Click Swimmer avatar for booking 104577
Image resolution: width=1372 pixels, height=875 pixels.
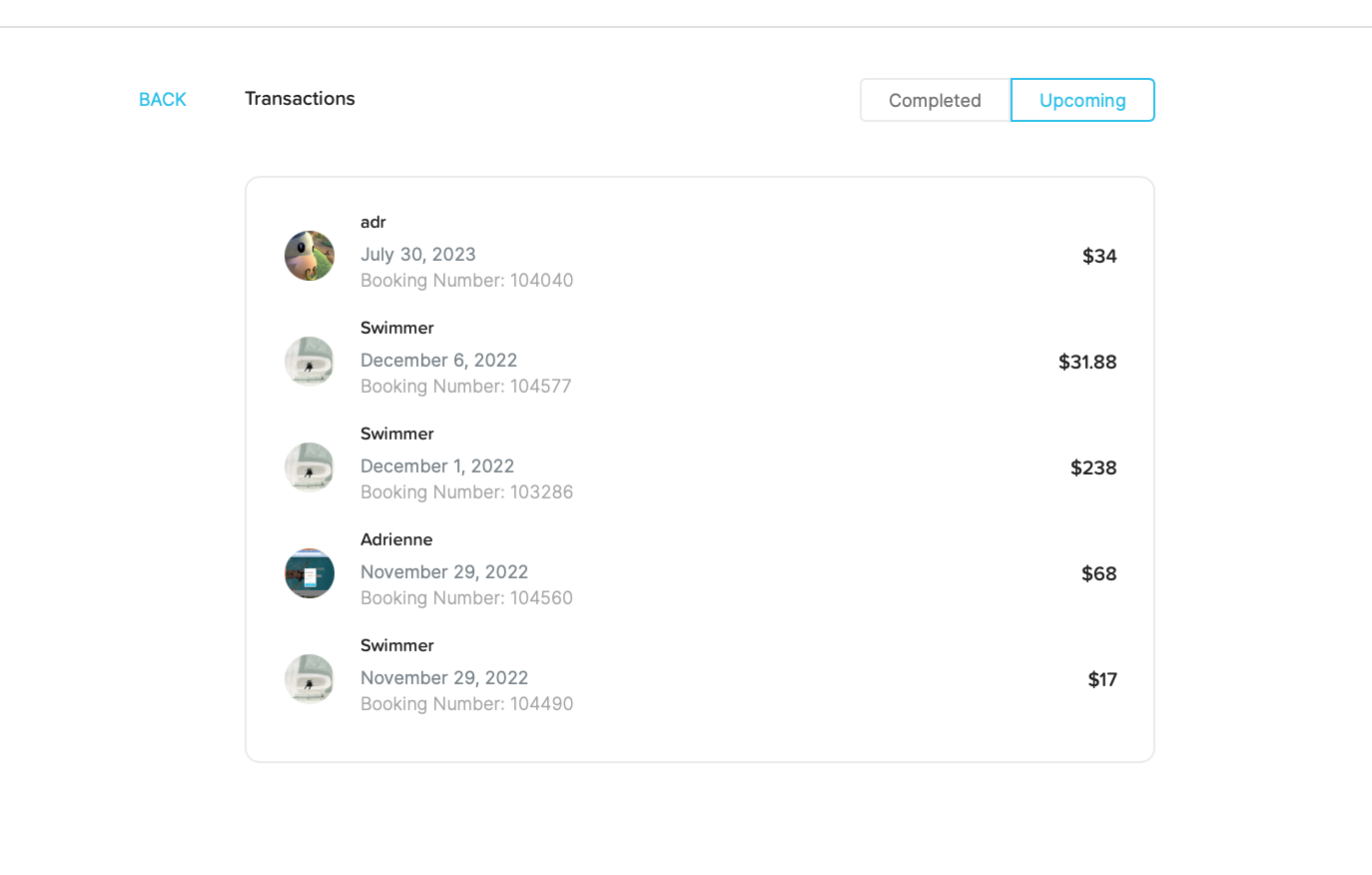click(310, 362)
